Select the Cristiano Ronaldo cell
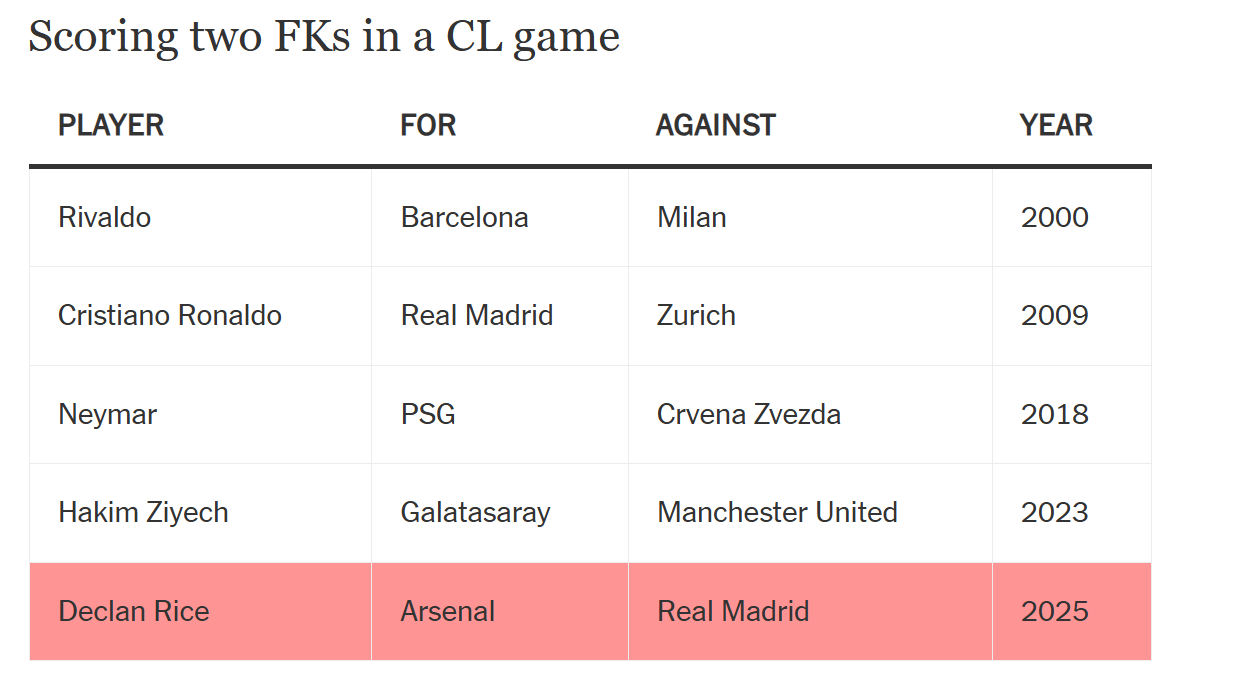 (201, 316)
